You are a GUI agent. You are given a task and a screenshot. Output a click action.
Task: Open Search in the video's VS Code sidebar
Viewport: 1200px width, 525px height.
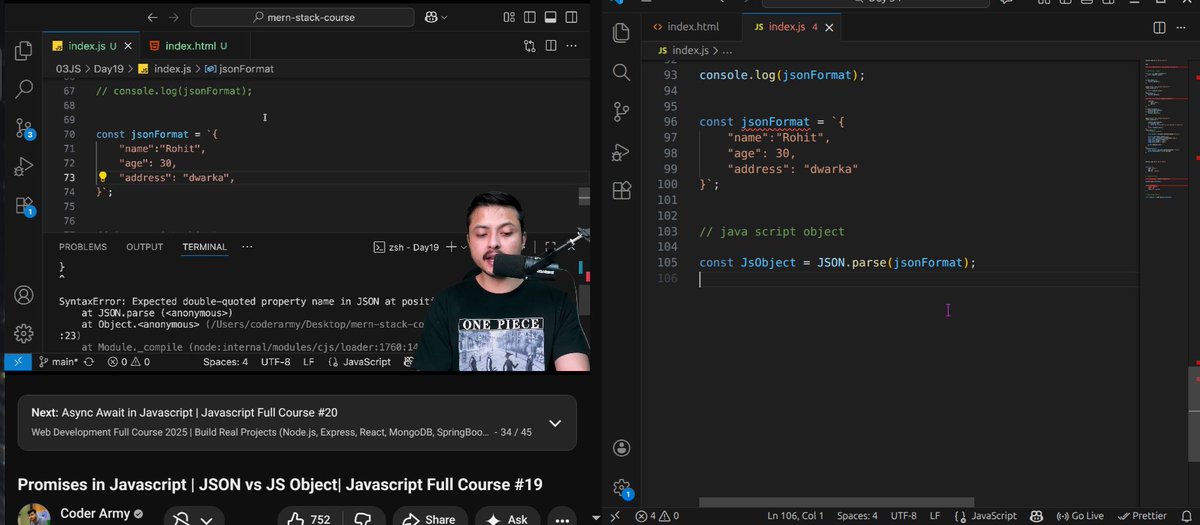click(x=25, y=88)
